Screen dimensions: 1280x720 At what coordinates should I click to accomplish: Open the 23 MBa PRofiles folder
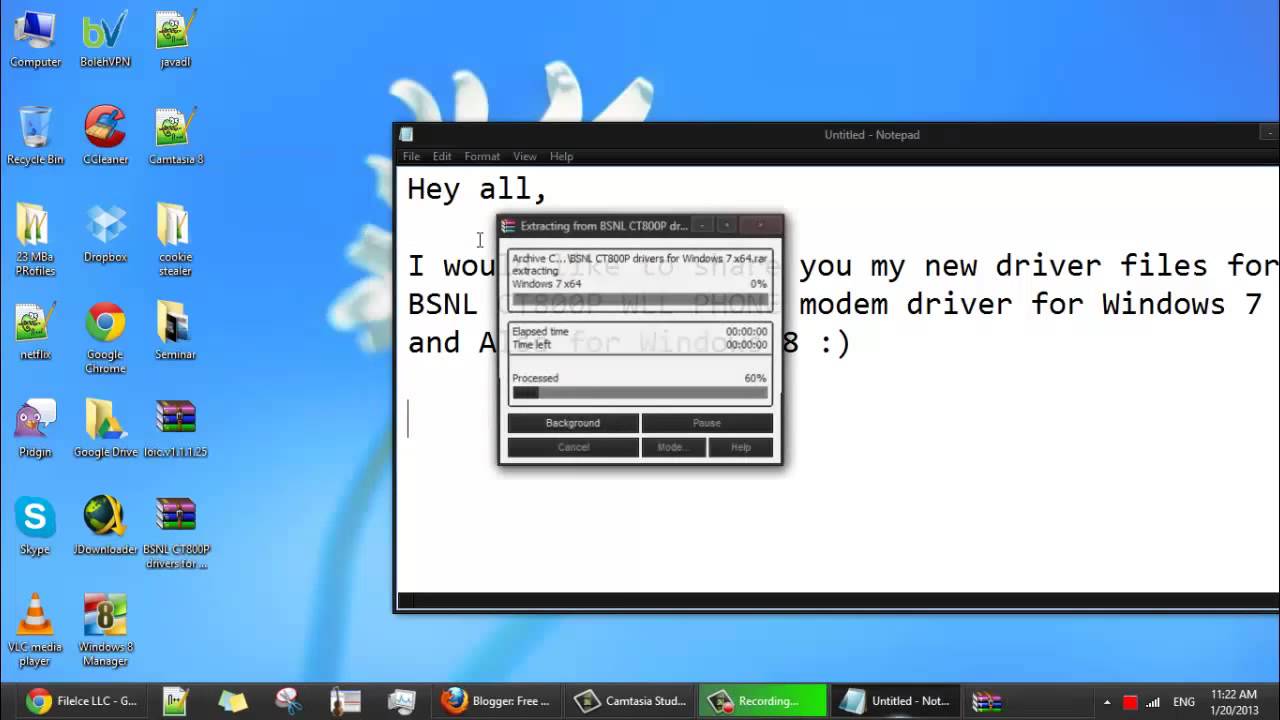[x=35, y=240]
